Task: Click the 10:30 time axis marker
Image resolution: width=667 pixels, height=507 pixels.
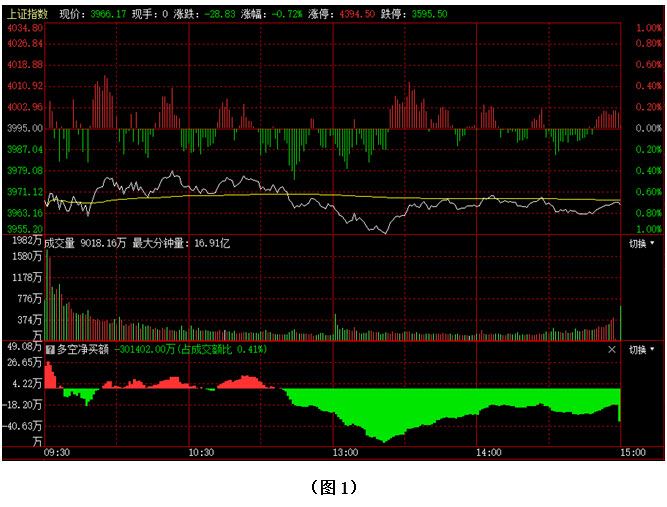Action: (201, 453)
